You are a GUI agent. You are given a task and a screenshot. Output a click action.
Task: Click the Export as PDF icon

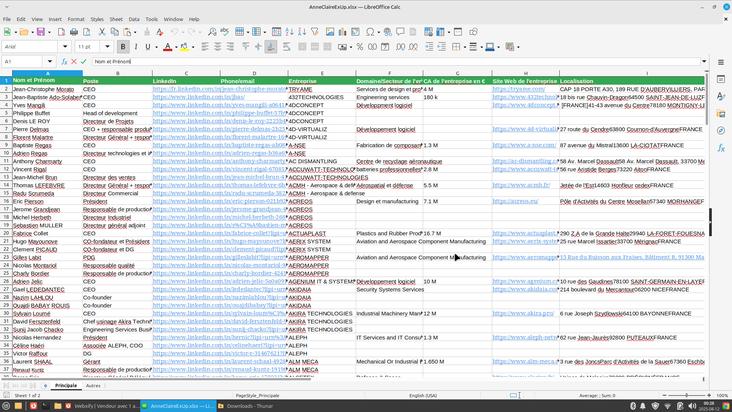click(61, 32)
